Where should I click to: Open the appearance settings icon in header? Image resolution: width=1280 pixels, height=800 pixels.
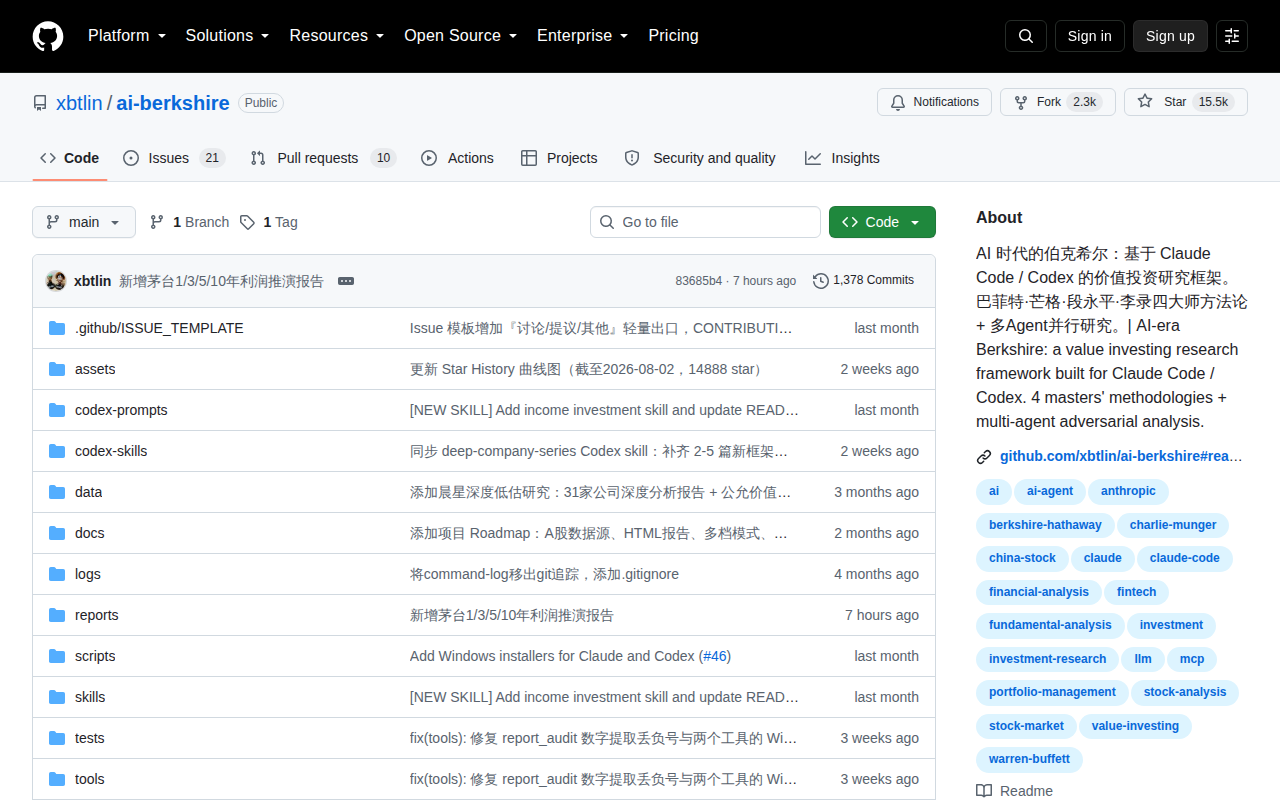tap(1232, 36)
